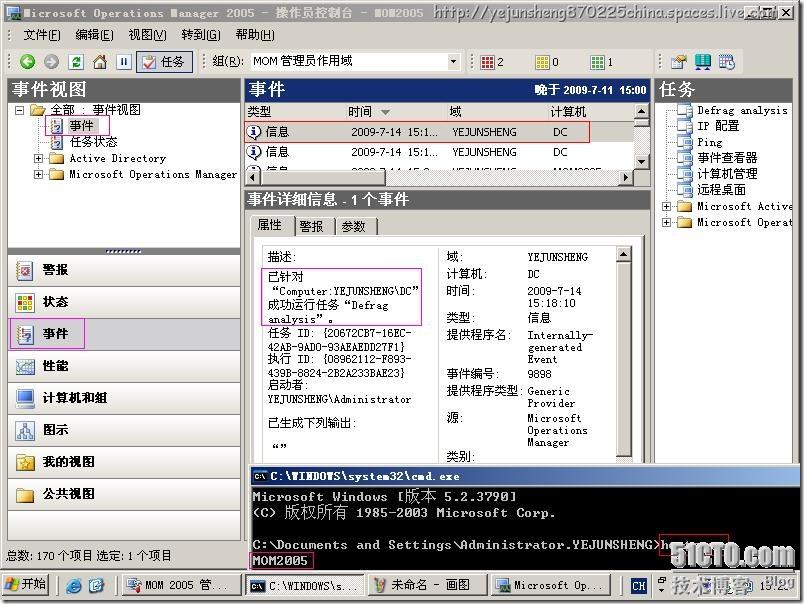Expand Microsoft Operations Manager tree folder
Image resolution: width=804 pixels, height=604 pixels.
pyautogui.click(x=38, y=174)
